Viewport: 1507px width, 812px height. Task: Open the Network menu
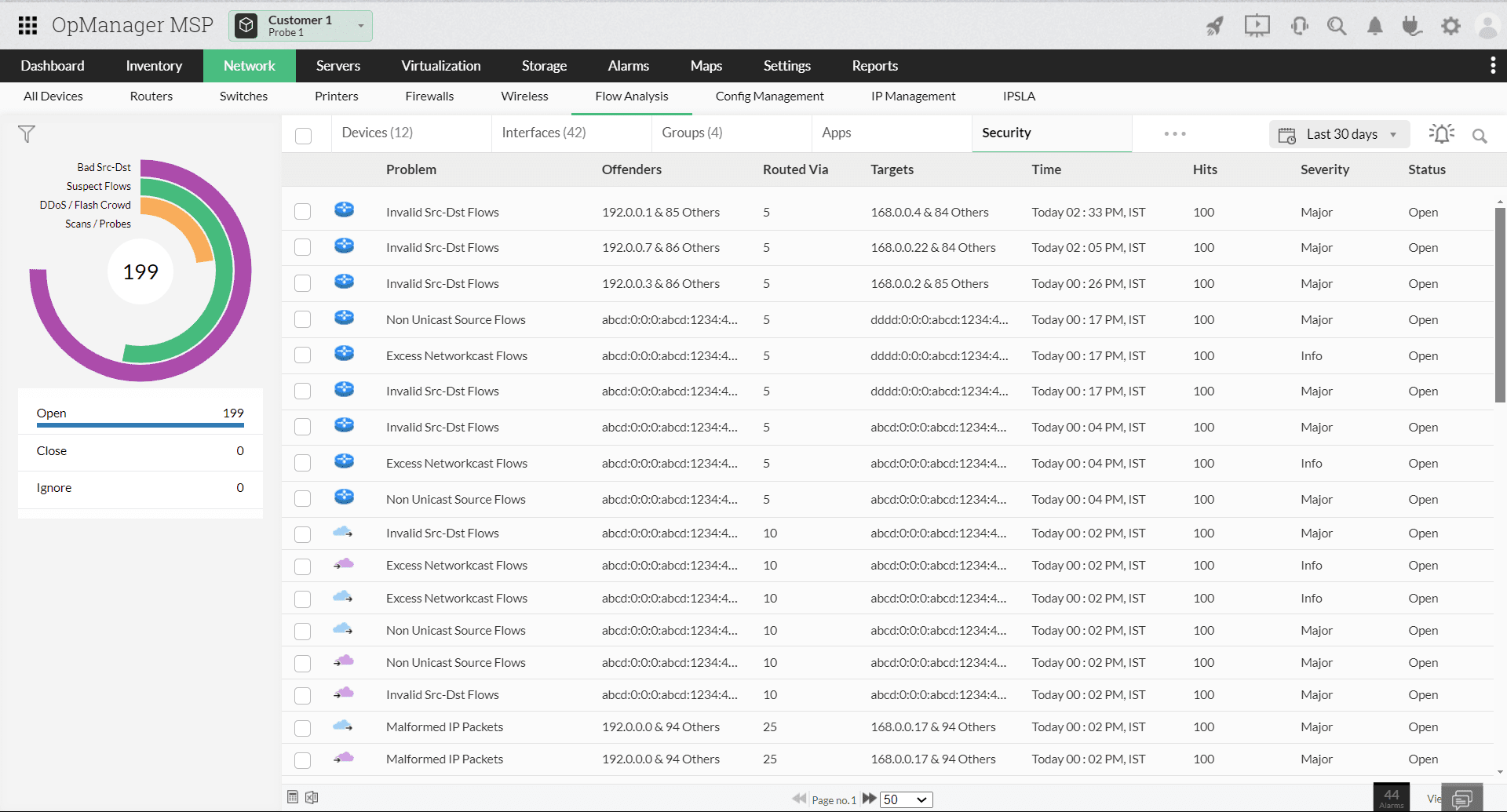250,66
